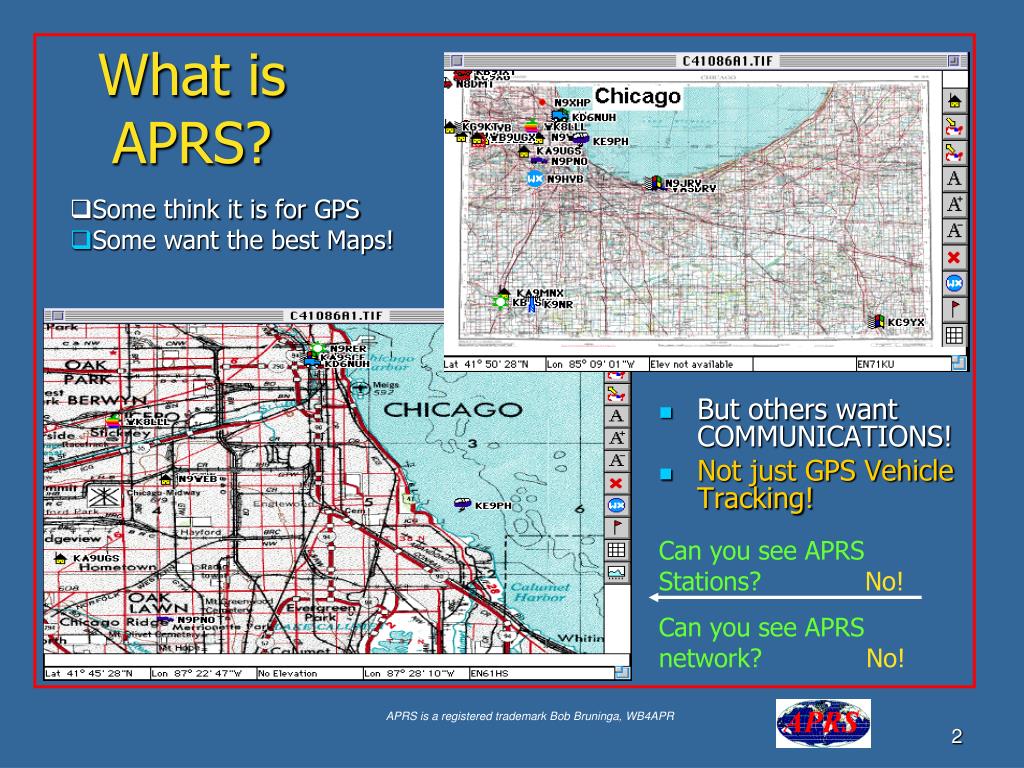The height and width of the screenshot is (768, 1024).
Task: Click the red flag icon in lower window toolbar
Action: pyautogui.click(x=616, y=528)
